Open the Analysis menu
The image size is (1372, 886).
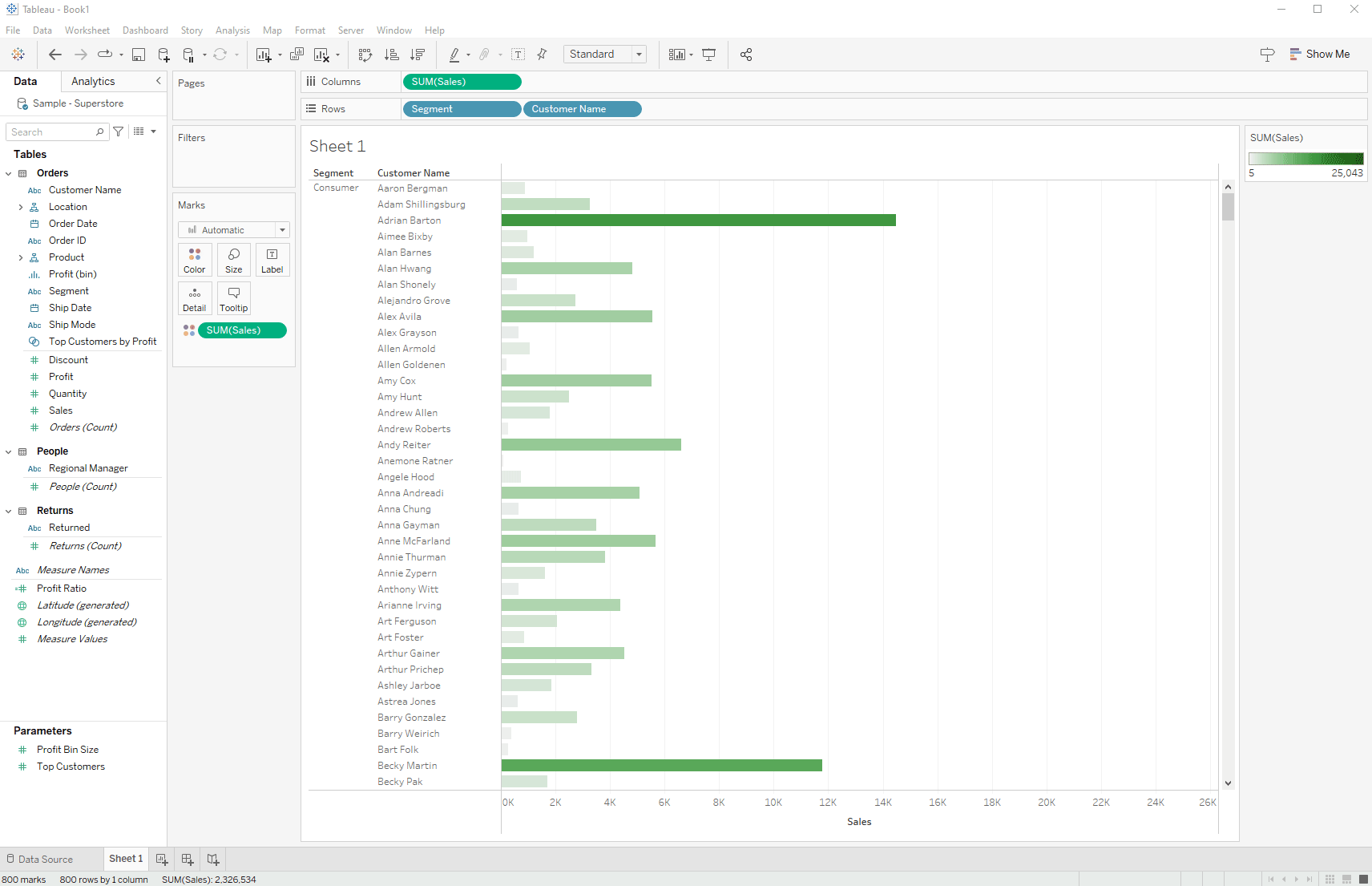click(x=232, y=30)
